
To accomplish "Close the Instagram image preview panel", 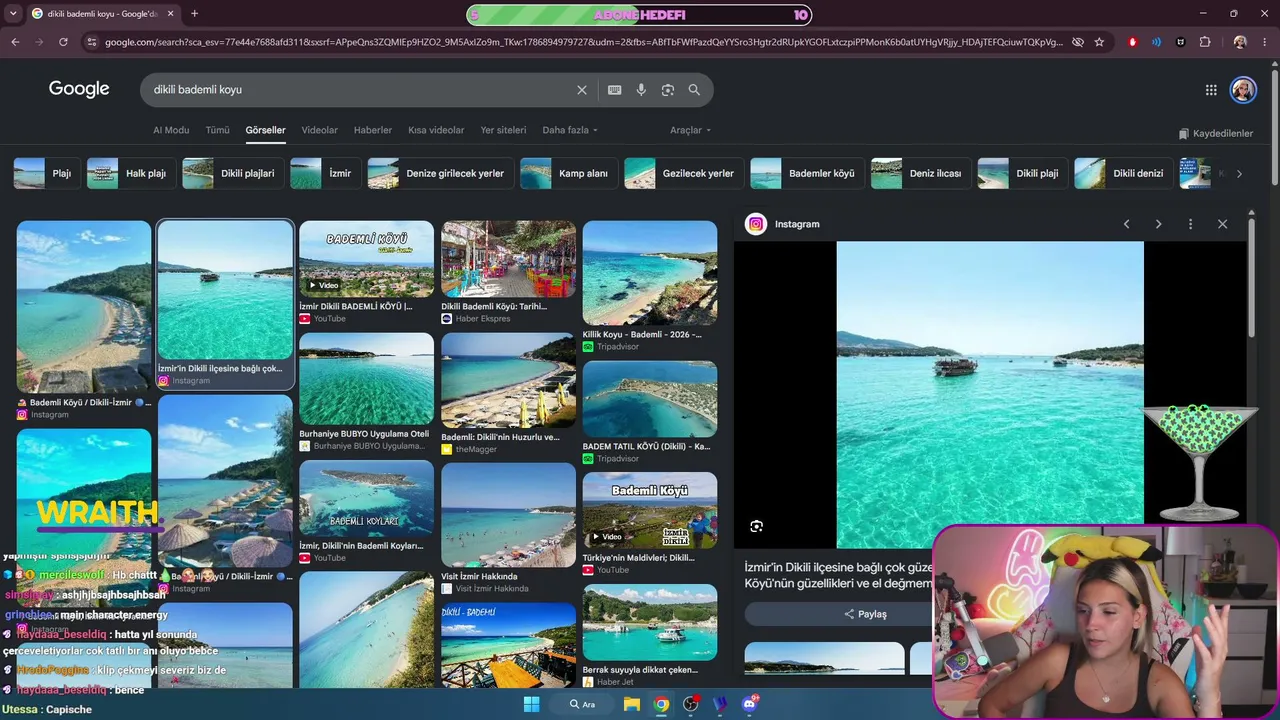I will [1222, 224].
